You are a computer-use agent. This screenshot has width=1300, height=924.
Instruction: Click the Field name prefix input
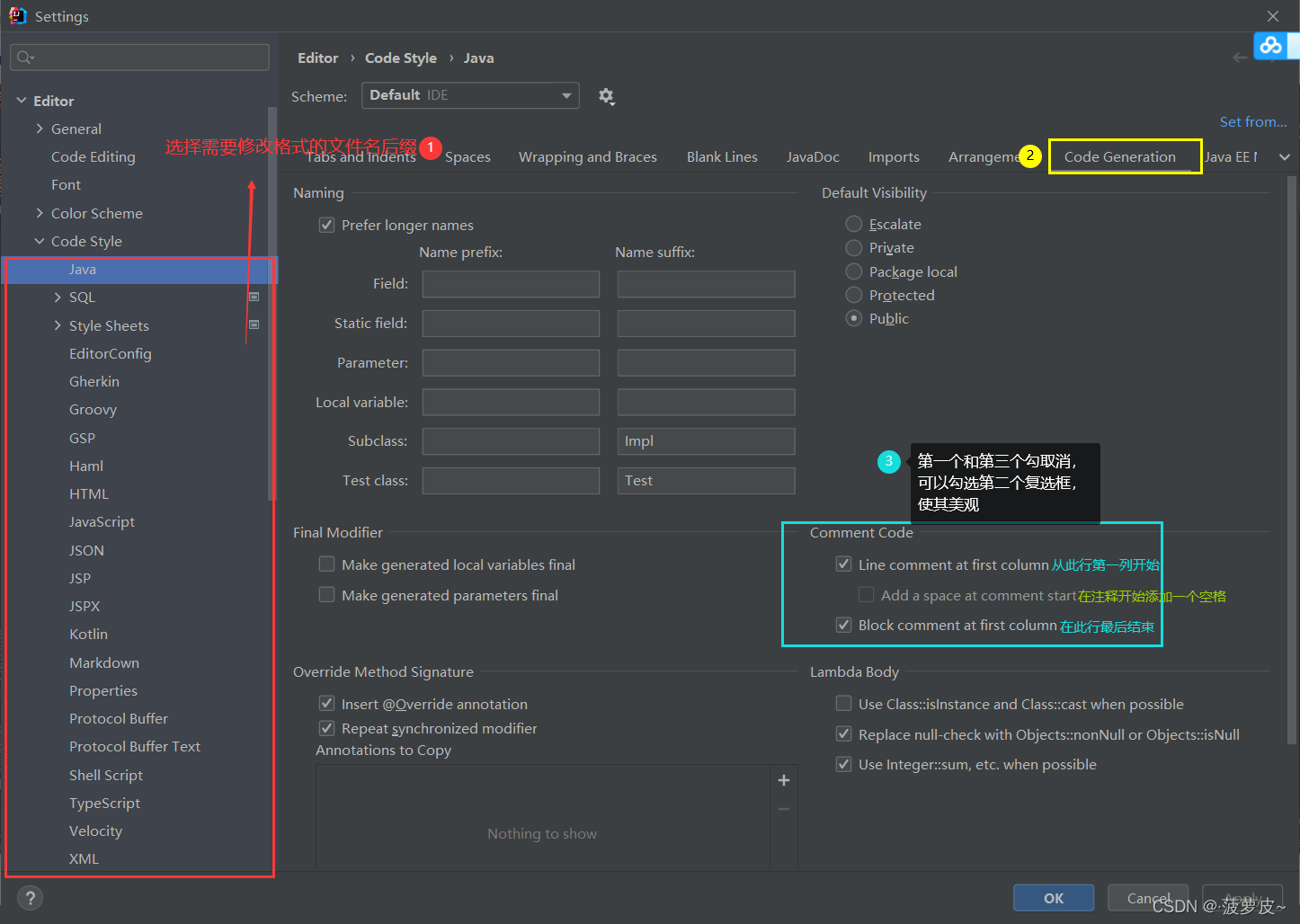coord(511,284)
